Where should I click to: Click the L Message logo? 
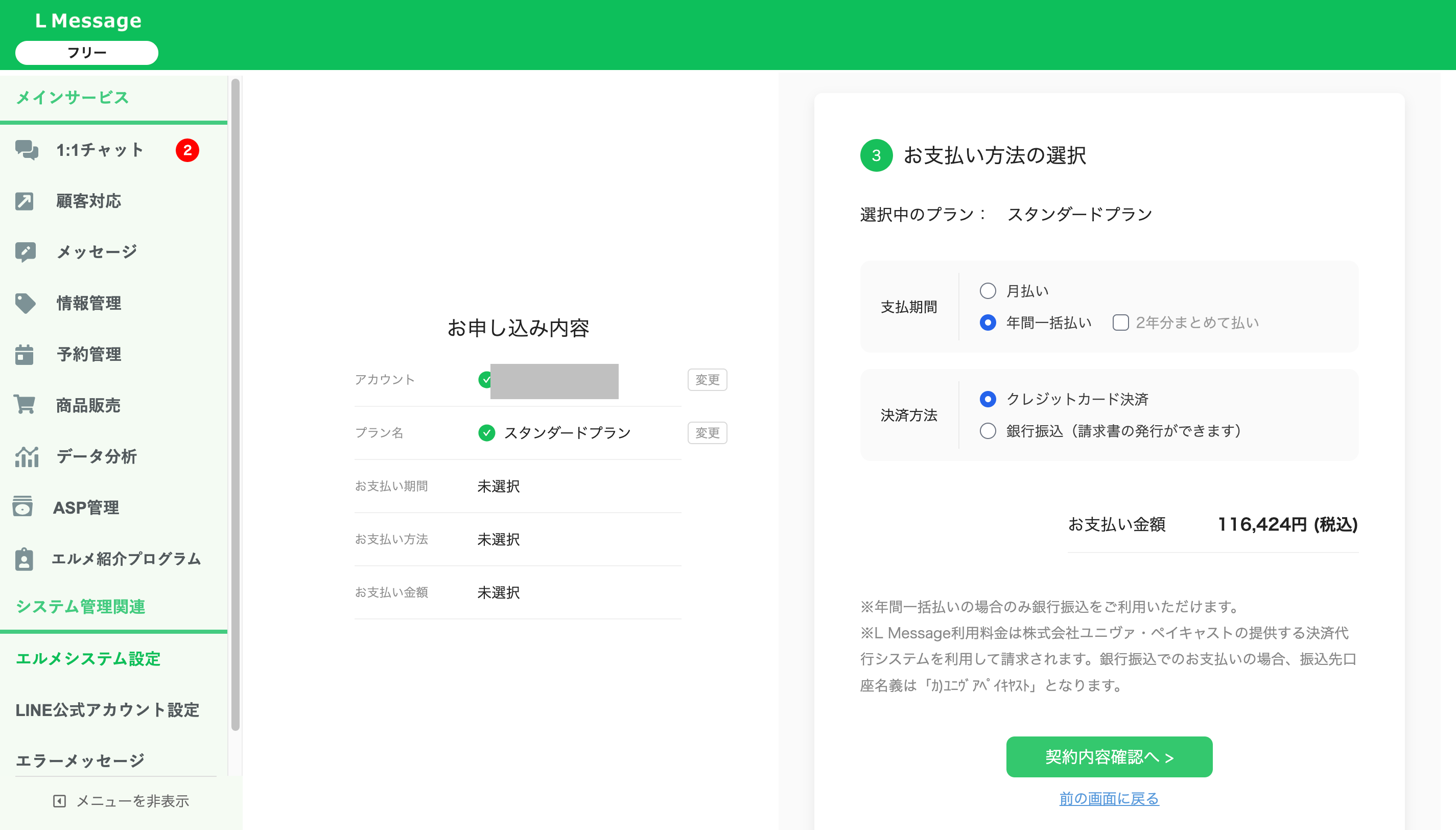[88, 20]
